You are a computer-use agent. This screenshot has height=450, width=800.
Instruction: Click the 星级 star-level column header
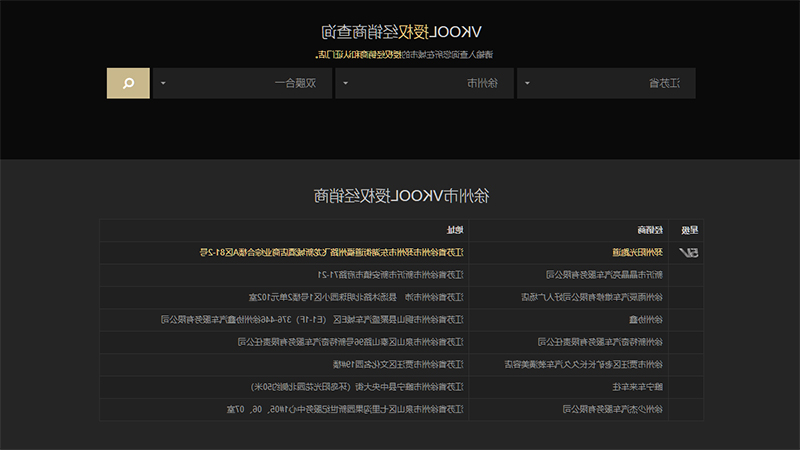690,231
